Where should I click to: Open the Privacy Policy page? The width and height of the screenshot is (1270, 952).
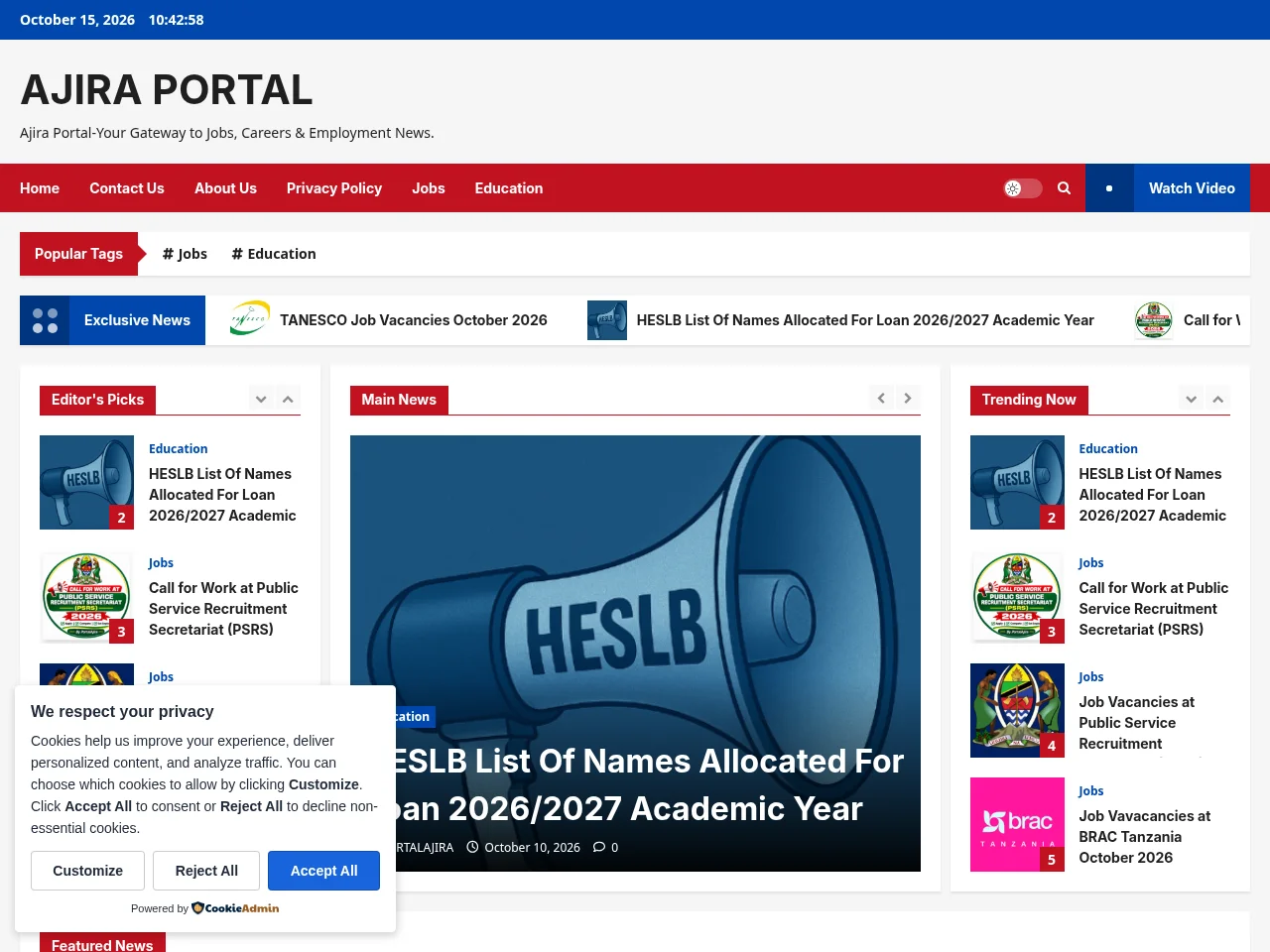334,188
